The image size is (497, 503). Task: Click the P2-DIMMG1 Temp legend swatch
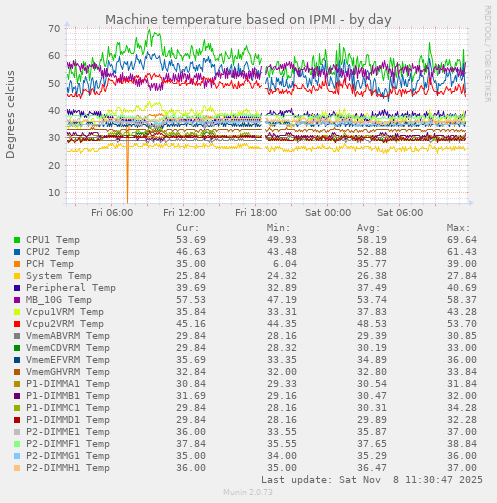click(x=17, y=456)
